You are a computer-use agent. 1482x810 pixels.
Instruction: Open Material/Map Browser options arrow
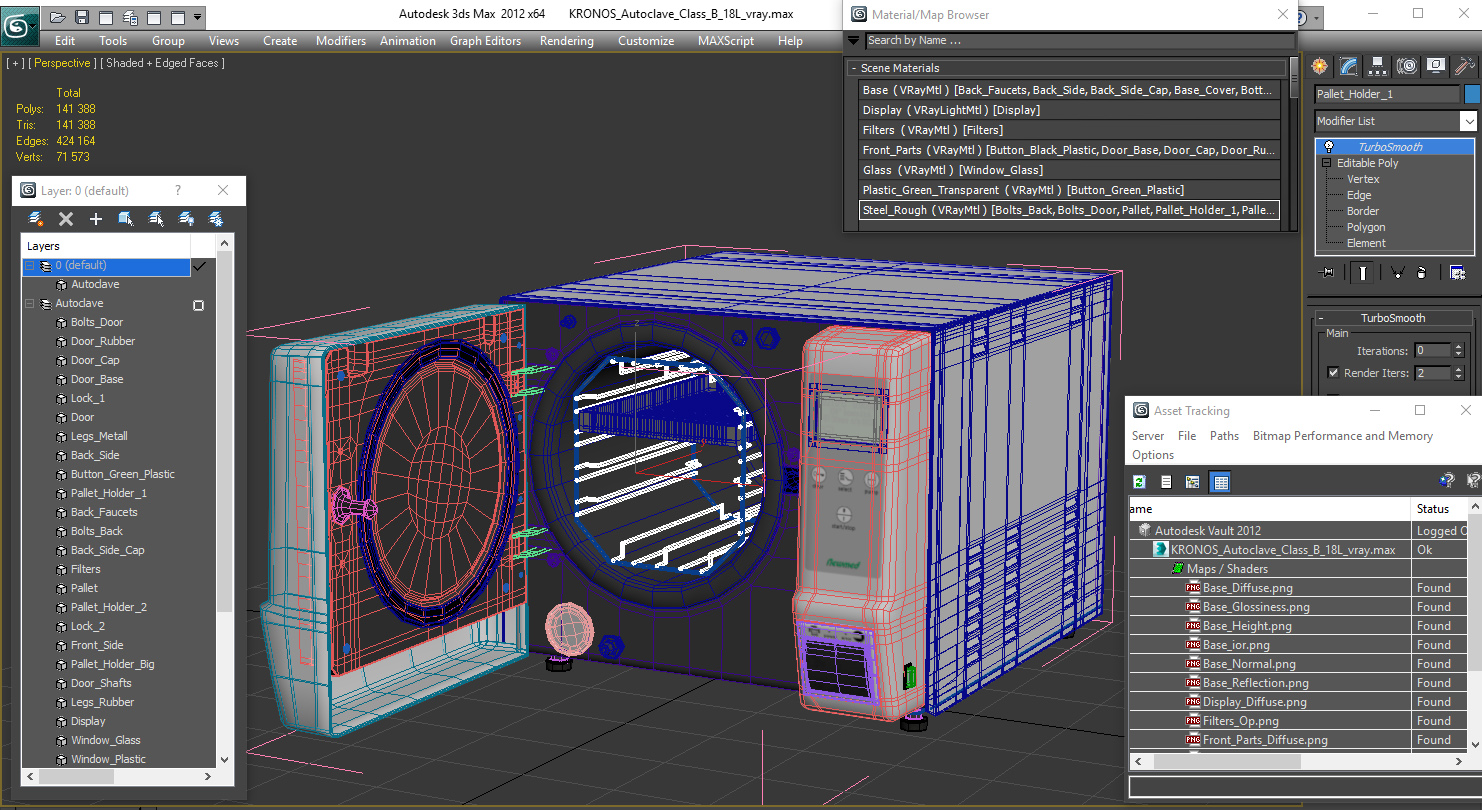[853, 41]
